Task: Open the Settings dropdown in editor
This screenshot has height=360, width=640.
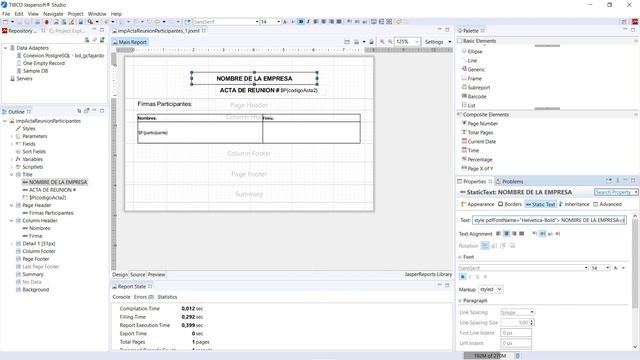Action: (438, 42)
